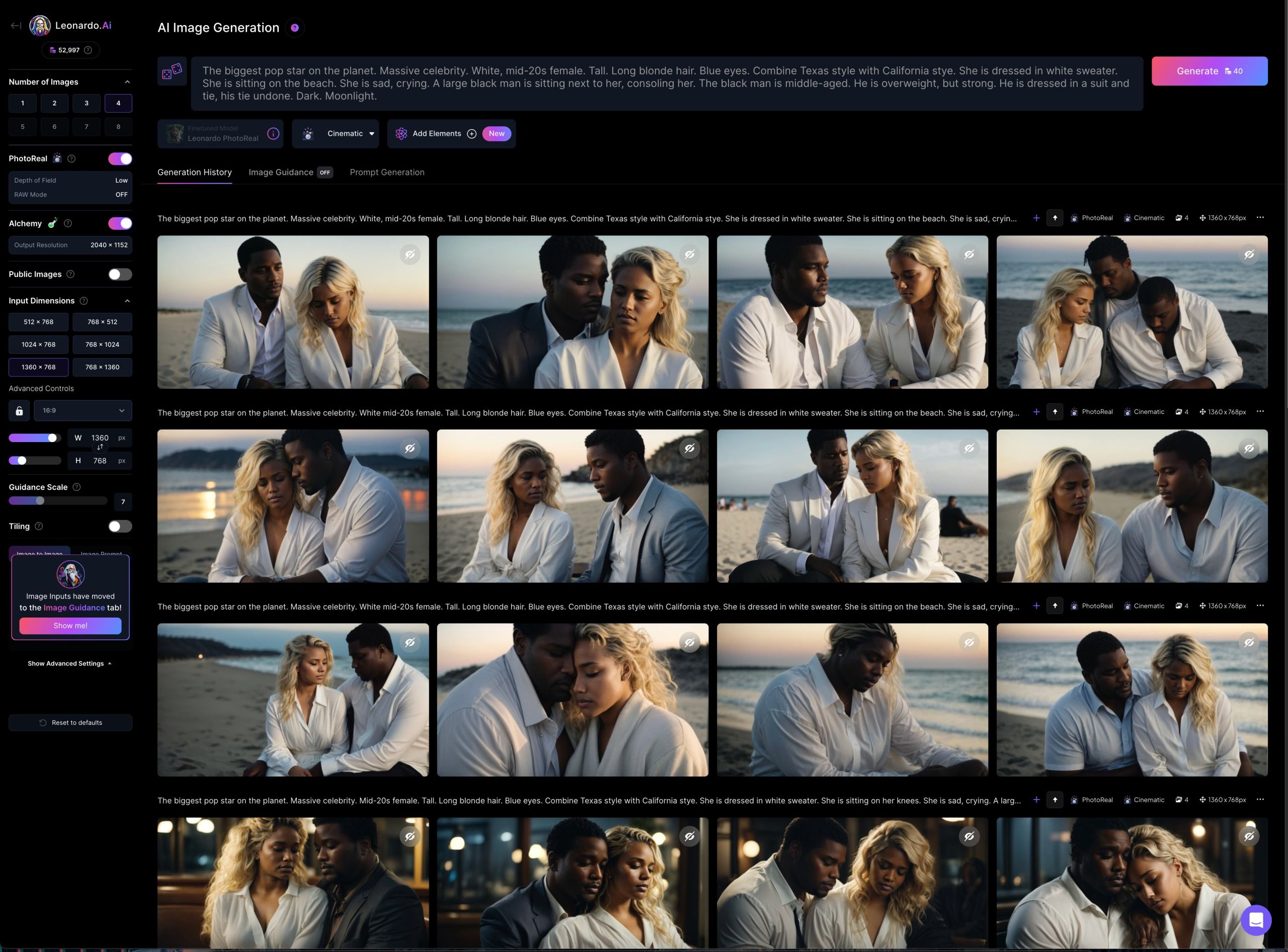Open the Cinematic style dropdown

(x=336, y=134)
